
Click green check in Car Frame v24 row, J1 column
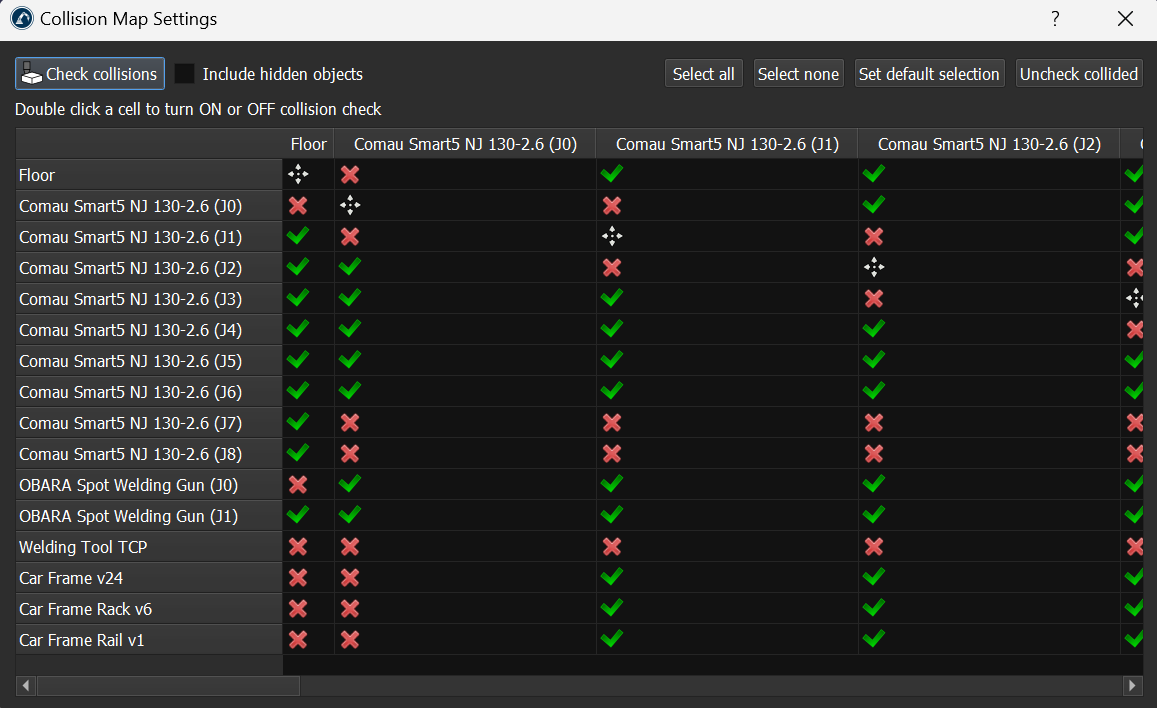pos(612,578)
